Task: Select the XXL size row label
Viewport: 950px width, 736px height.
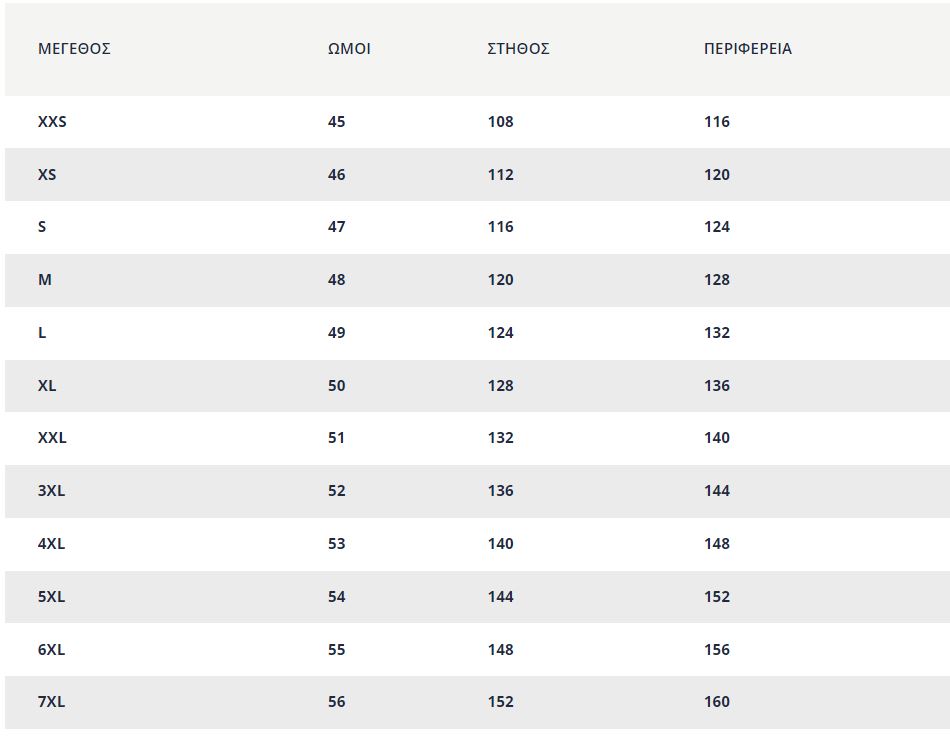Action: coord(52,437)
